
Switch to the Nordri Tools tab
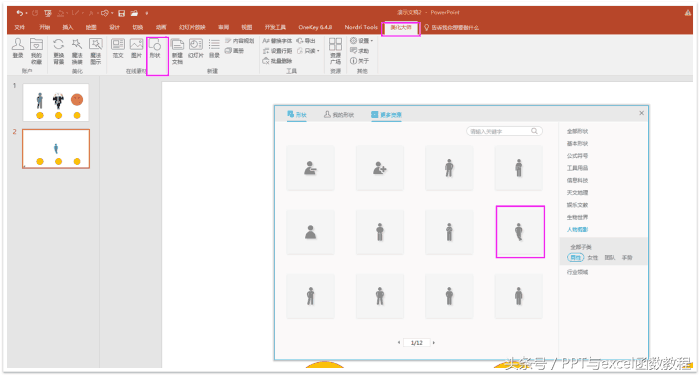pos(361,28)
